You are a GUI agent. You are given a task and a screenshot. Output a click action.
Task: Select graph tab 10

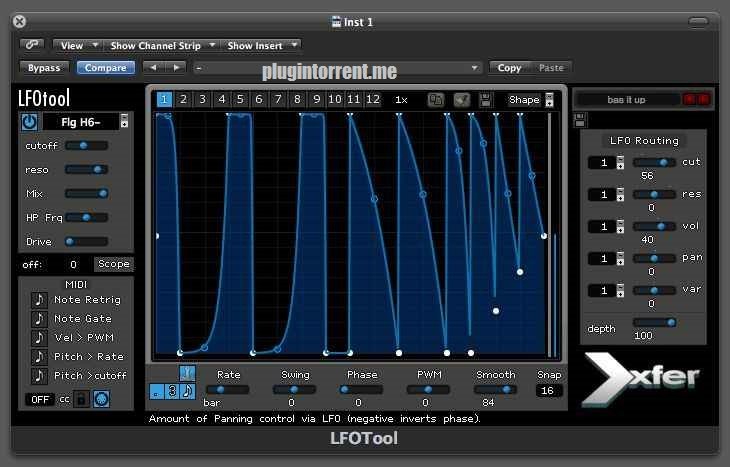(335, 99)
